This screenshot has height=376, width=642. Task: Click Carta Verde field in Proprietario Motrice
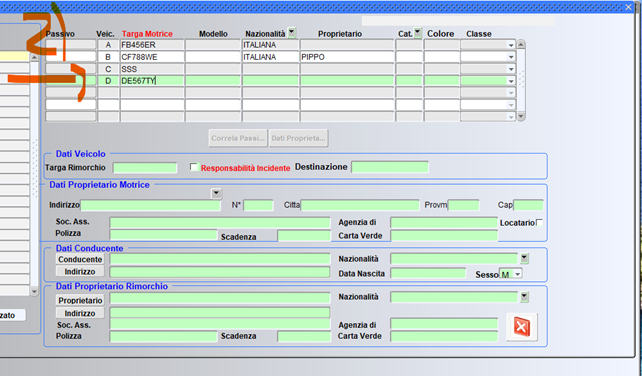pos(444,236)
